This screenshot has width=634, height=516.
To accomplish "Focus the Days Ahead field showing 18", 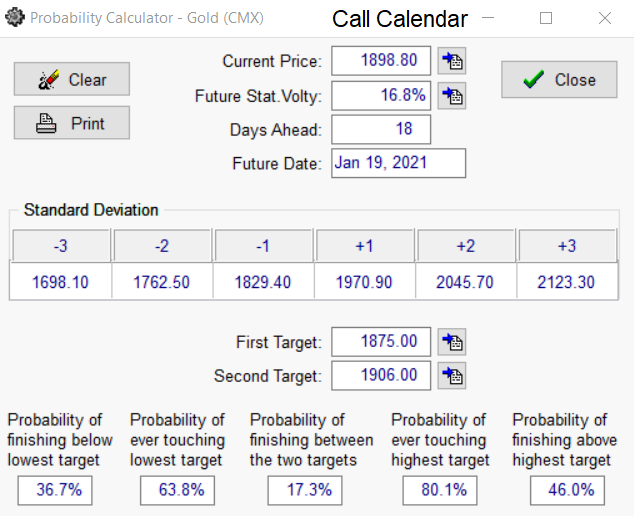I will [x=381, y=129].
